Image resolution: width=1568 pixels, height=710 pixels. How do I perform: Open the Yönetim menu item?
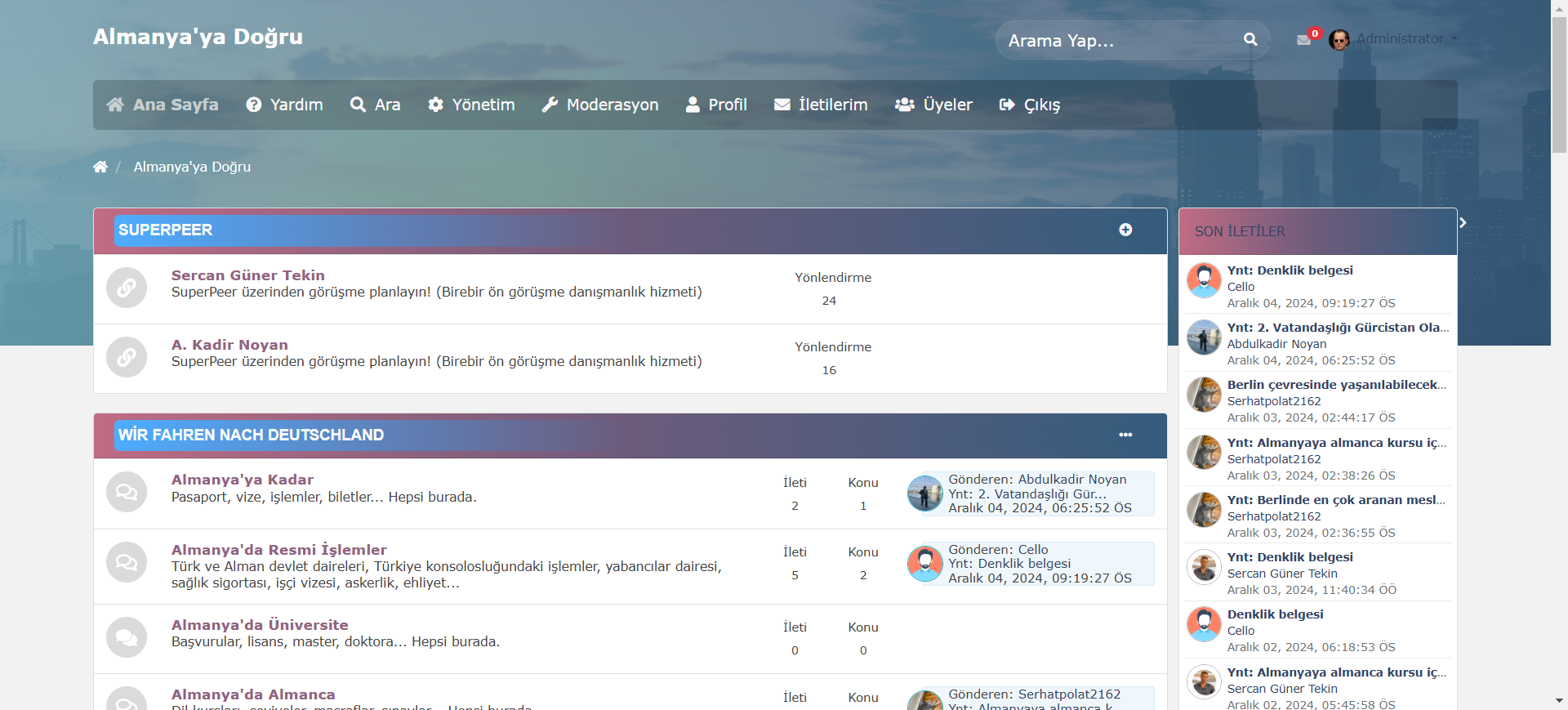point(472,105)
